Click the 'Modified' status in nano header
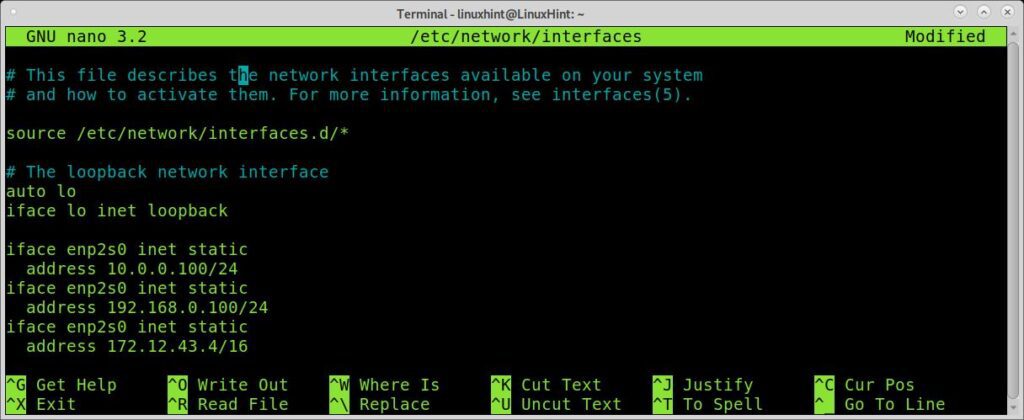This screenshot has height=420, width=1024. tap(945, 37)
